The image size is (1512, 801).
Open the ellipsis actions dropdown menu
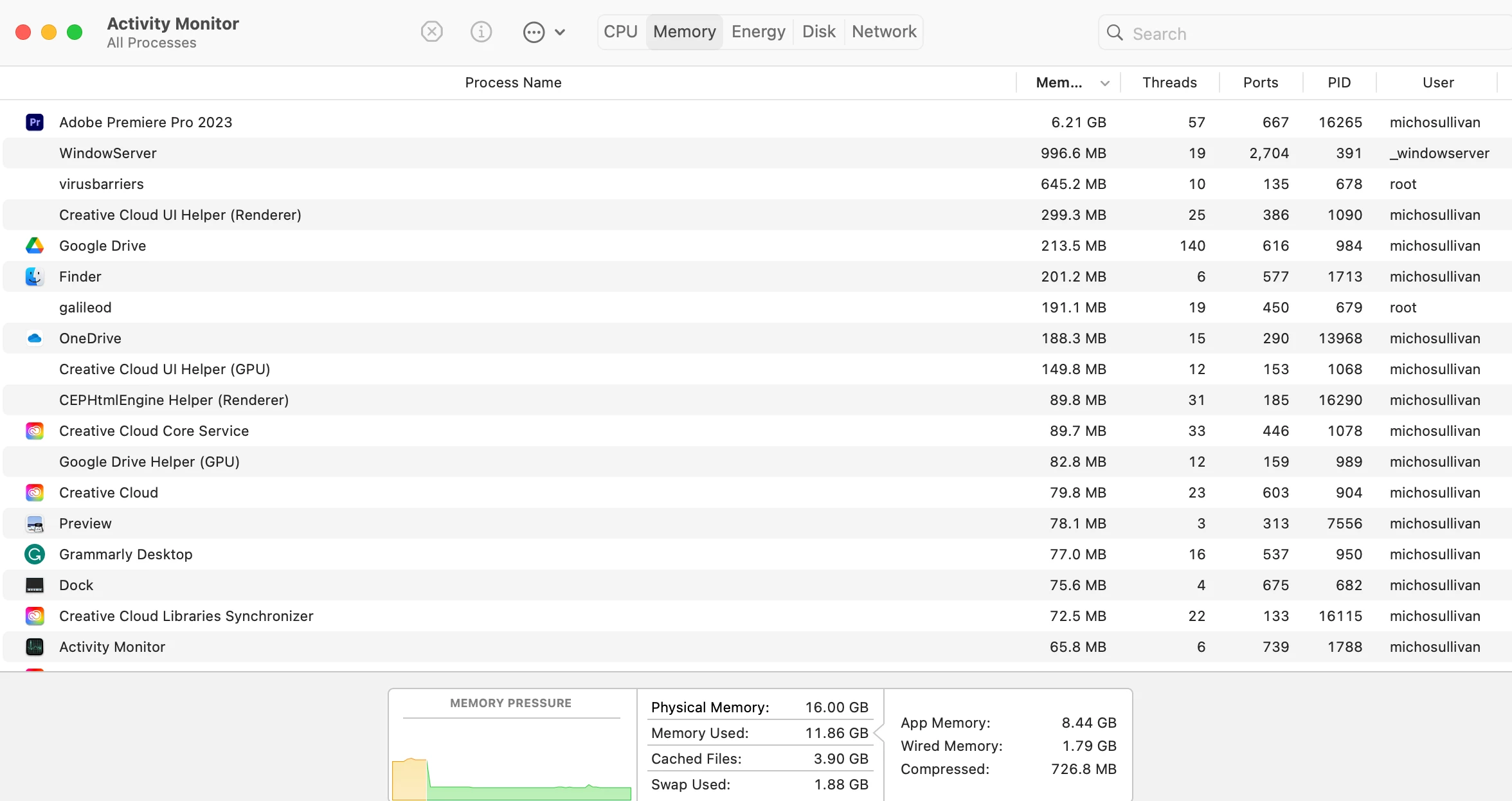(534, 32)
